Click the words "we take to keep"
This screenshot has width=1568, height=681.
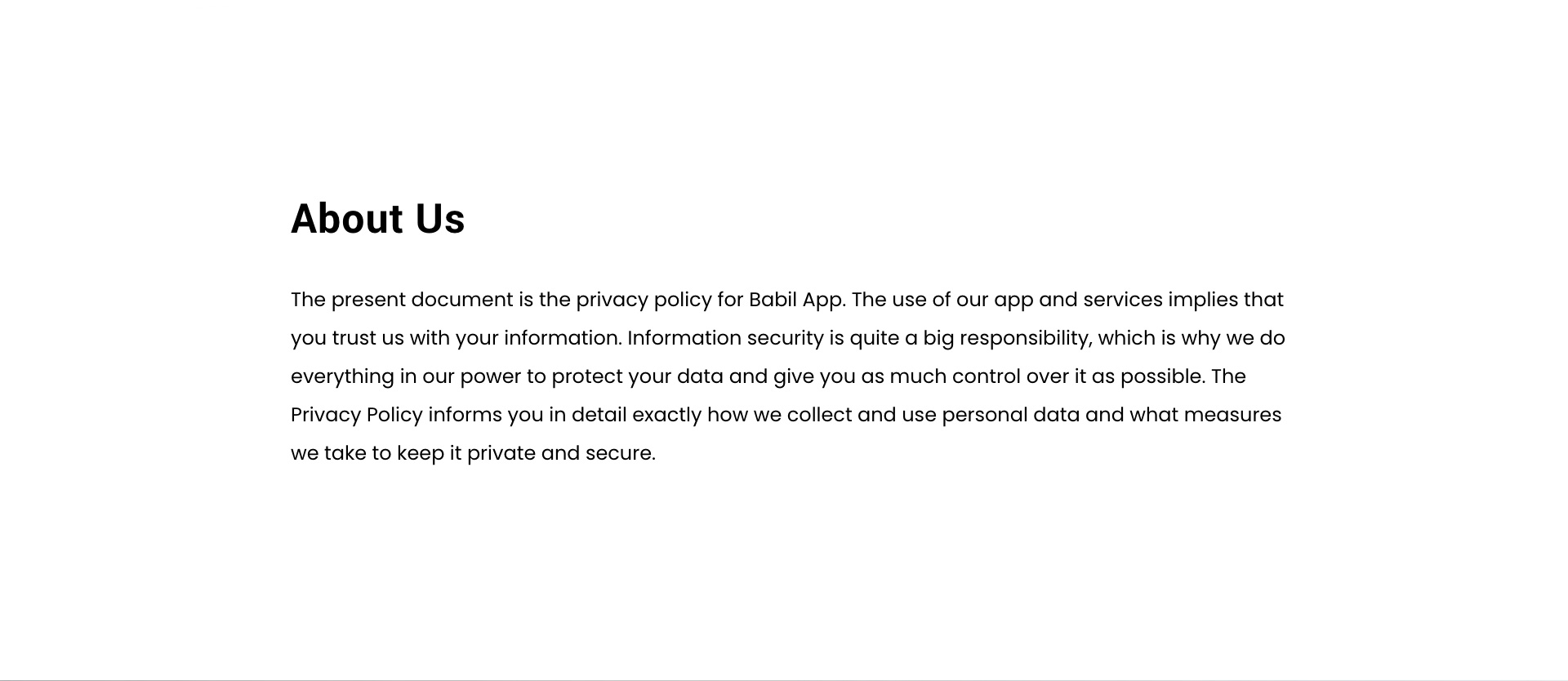[367, 453]
